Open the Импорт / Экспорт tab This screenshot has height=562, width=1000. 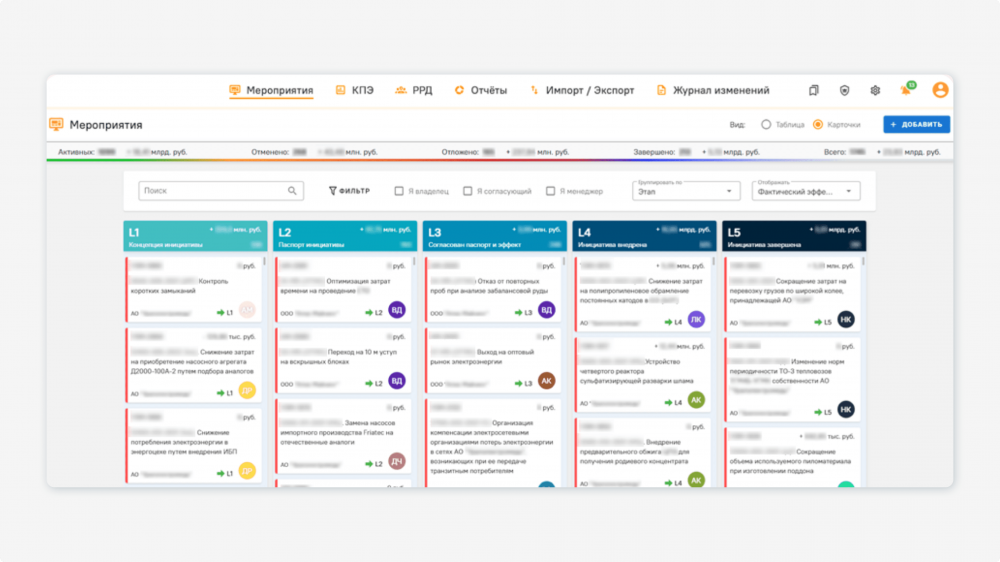click(x=582, y=91)
